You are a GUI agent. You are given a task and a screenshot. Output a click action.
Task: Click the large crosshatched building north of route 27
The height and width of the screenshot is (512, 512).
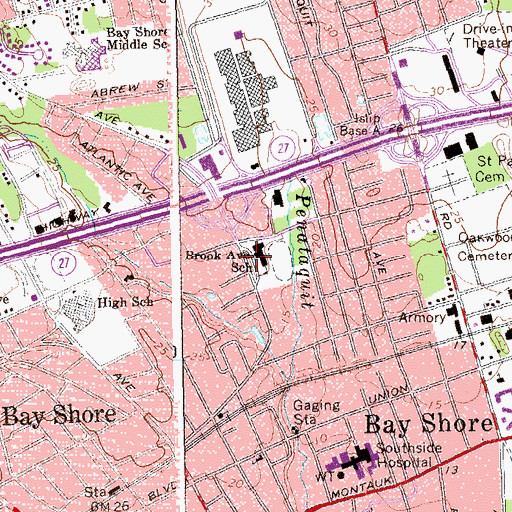247,100
